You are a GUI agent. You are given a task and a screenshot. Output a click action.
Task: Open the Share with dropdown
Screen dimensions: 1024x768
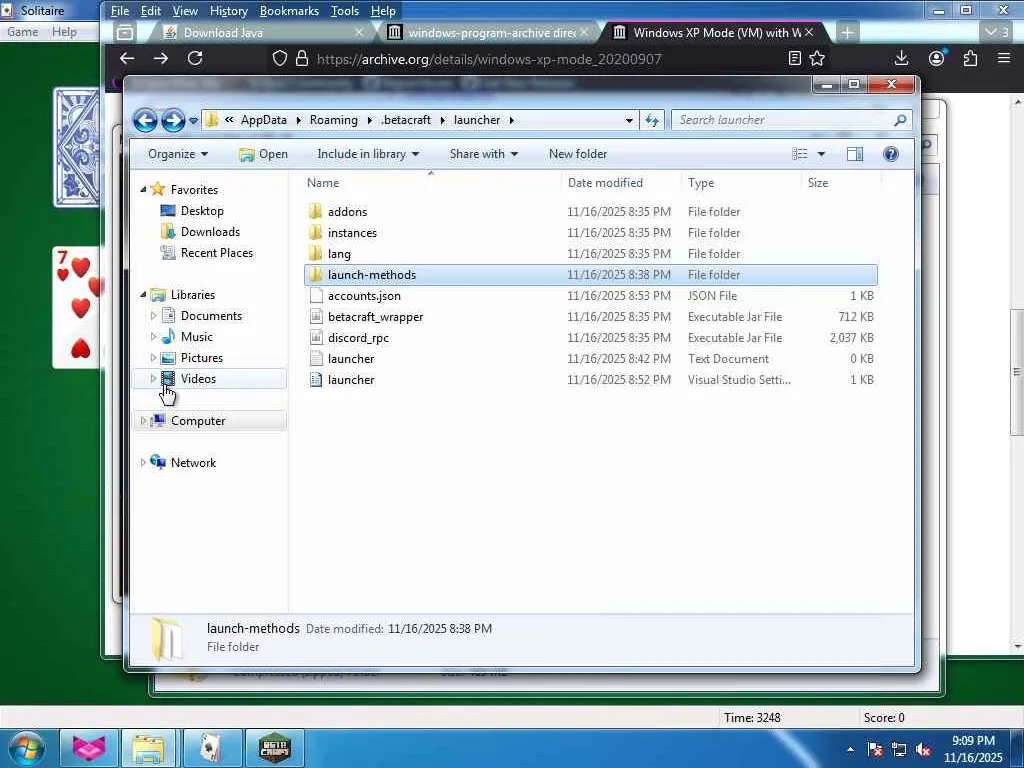(483, 154)
